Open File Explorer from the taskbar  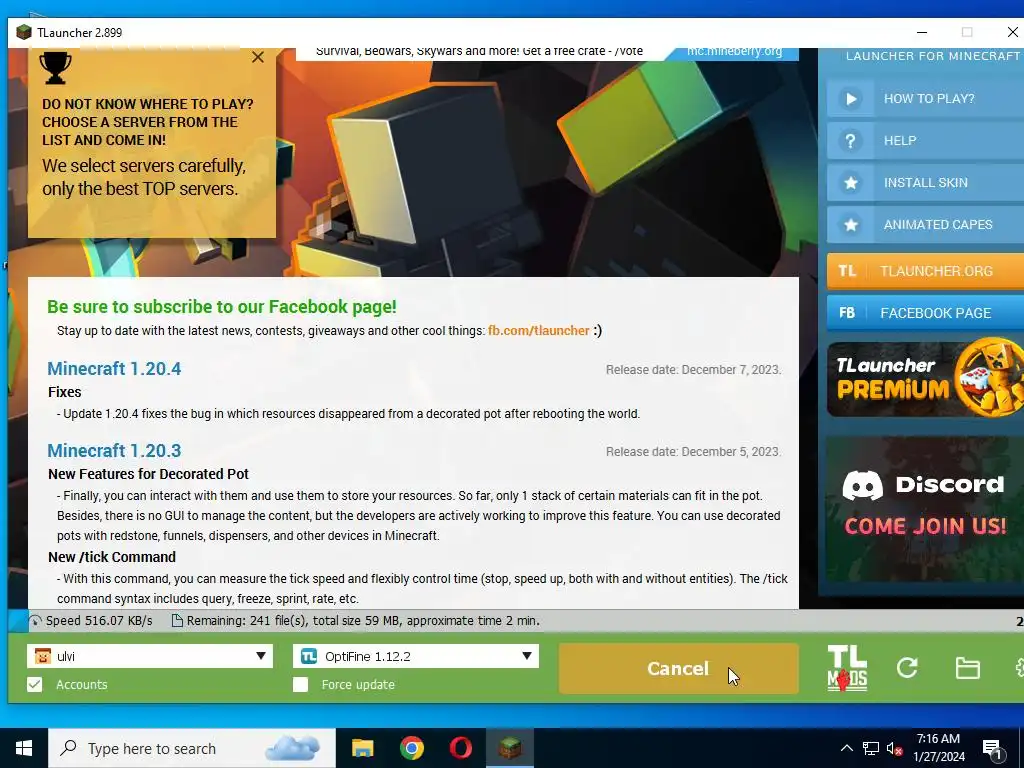(362, 748)
